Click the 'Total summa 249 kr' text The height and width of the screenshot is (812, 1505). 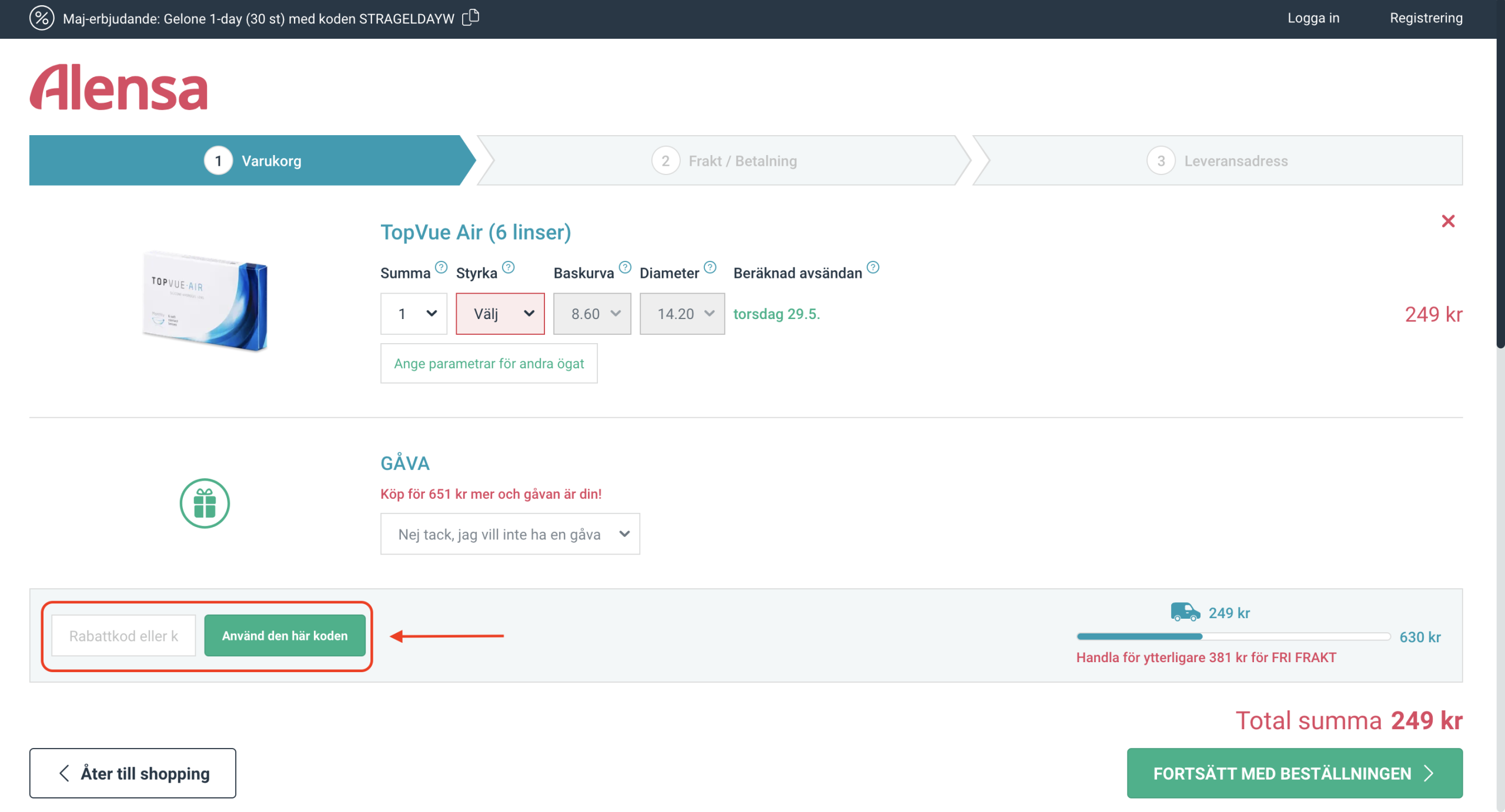coord(1349,720)
